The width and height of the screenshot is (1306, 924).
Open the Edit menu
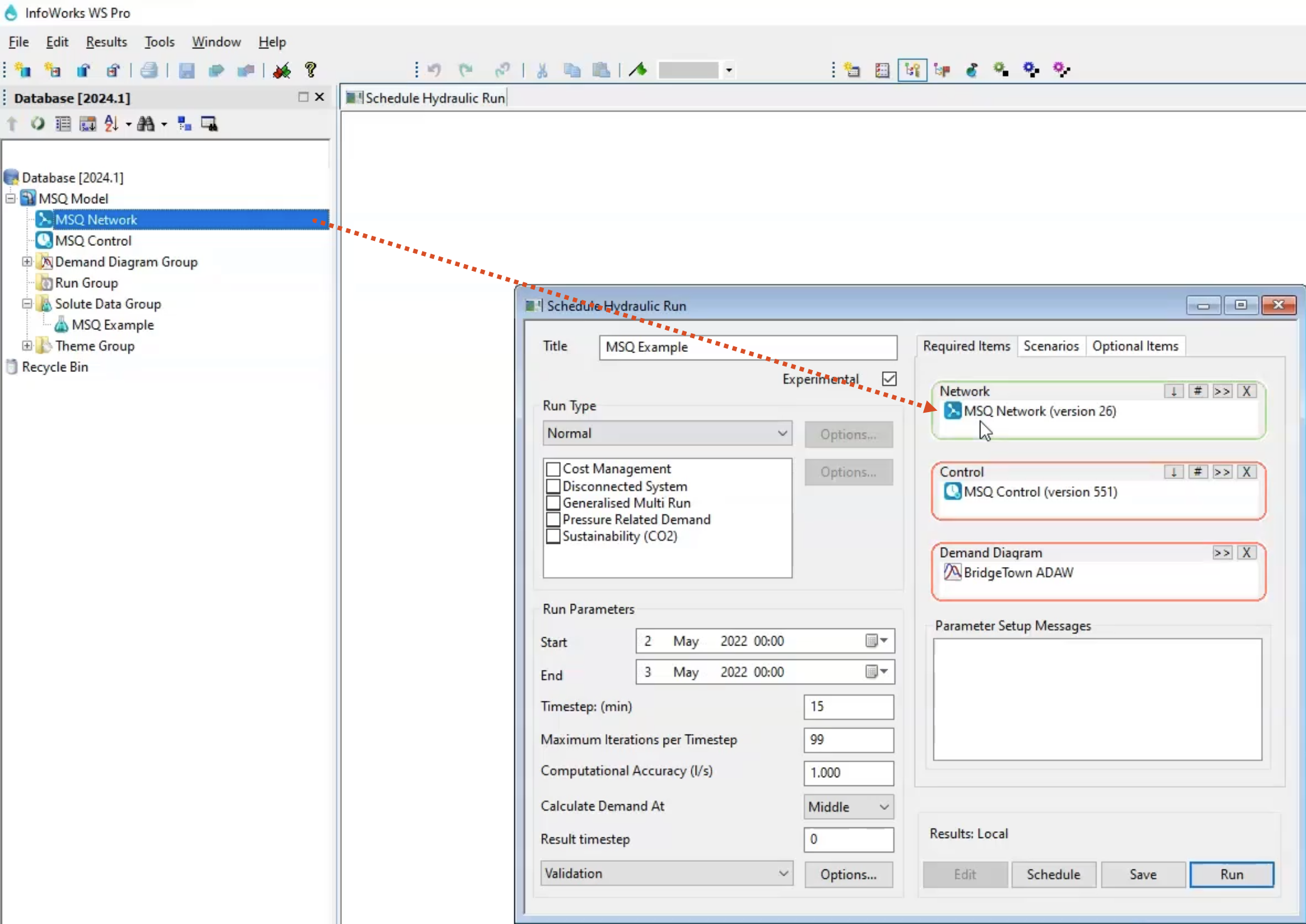pos(57,41)
